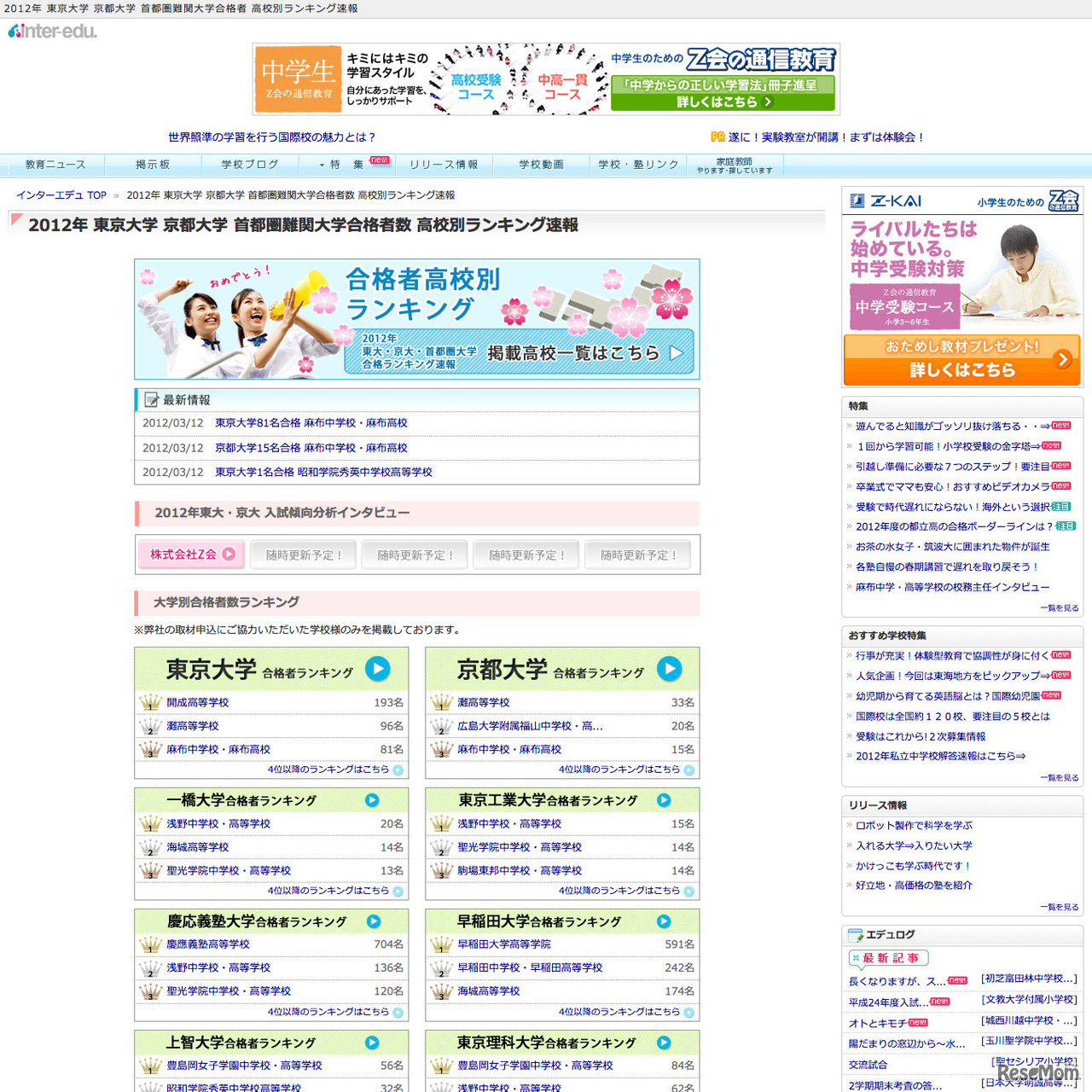Click 一覧を見る in おすすめ学校特集 panel
1092x1092 pixels.
point(1060,778)
